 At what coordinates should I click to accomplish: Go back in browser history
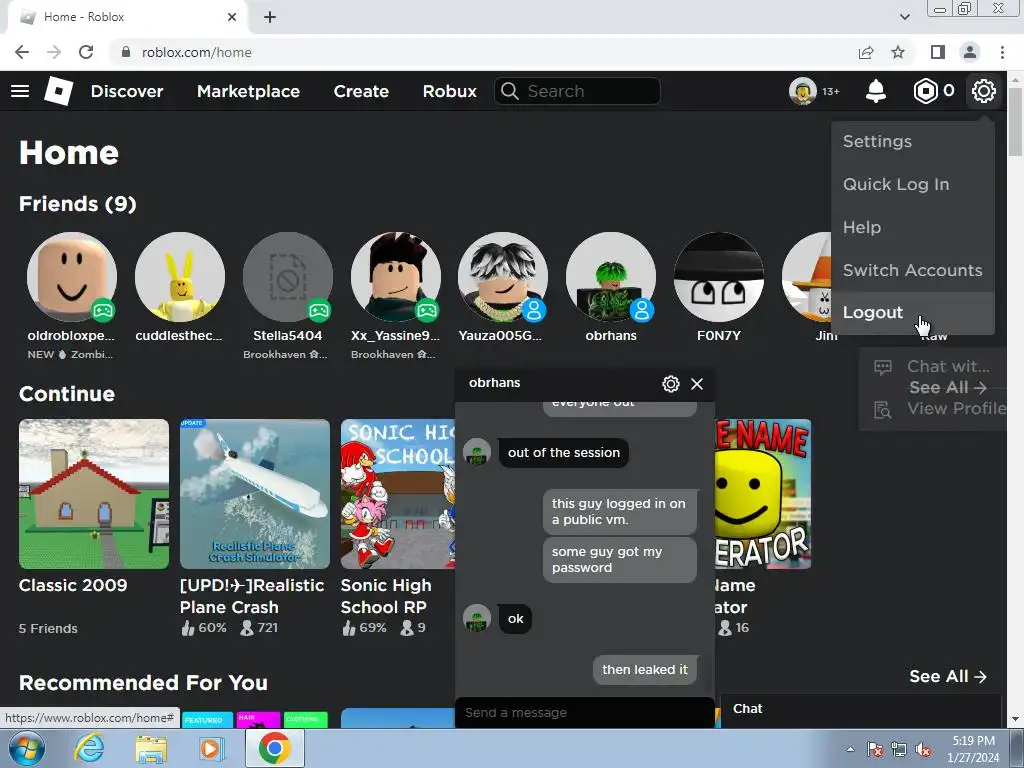22,52
